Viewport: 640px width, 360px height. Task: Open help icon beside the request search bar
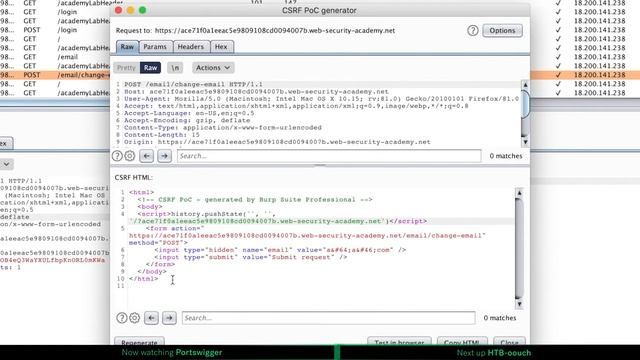click(x=117, y=156)
